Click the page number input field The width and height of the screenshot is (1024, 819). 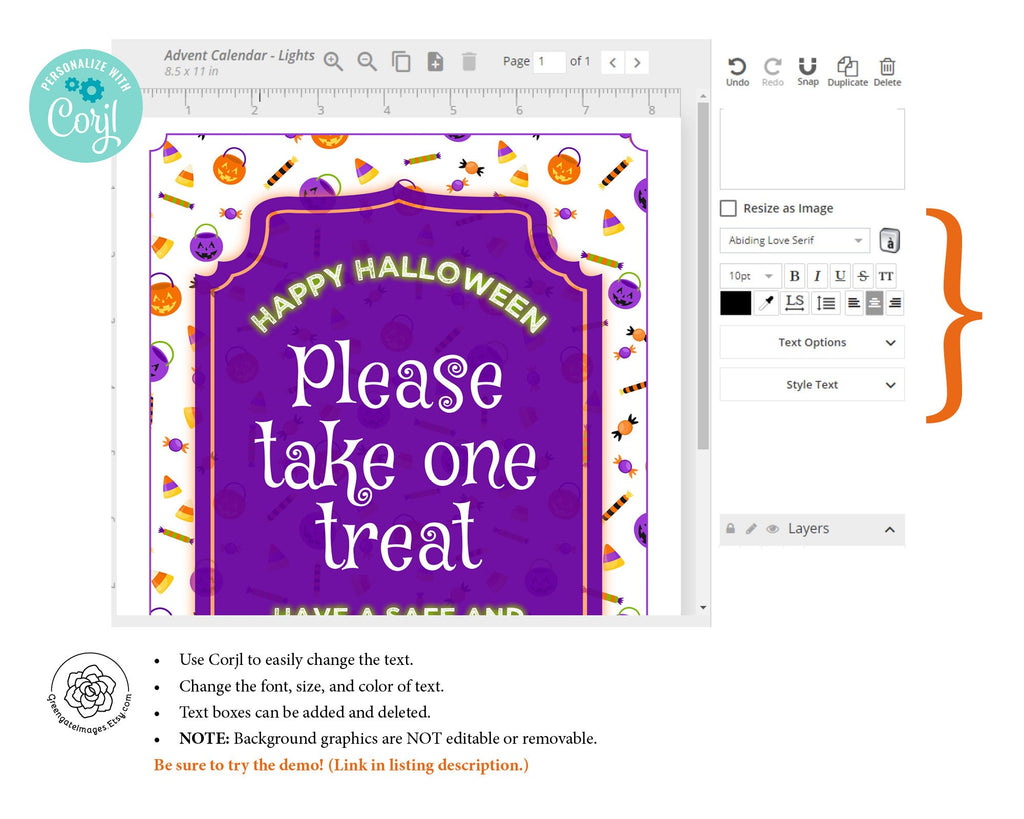point(549,62)
